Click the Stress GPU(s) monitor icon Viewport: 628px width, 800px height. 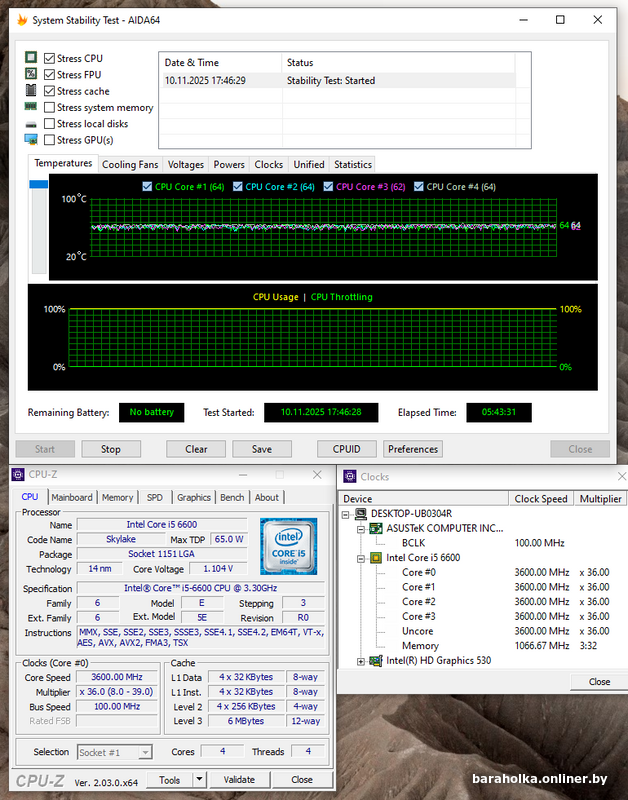coord(31,140)
